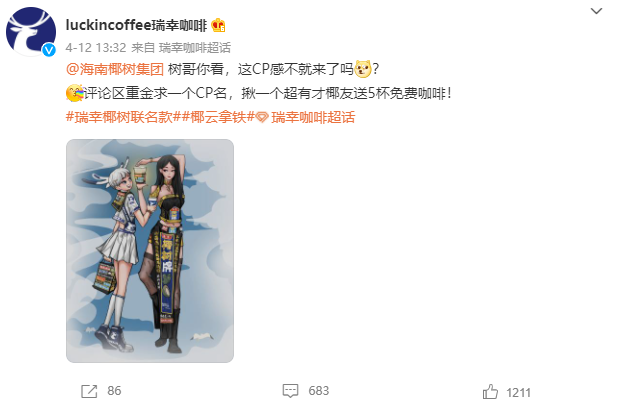Click the 683 comment count
Screen dimensions: 624x405
pos(318,391)
